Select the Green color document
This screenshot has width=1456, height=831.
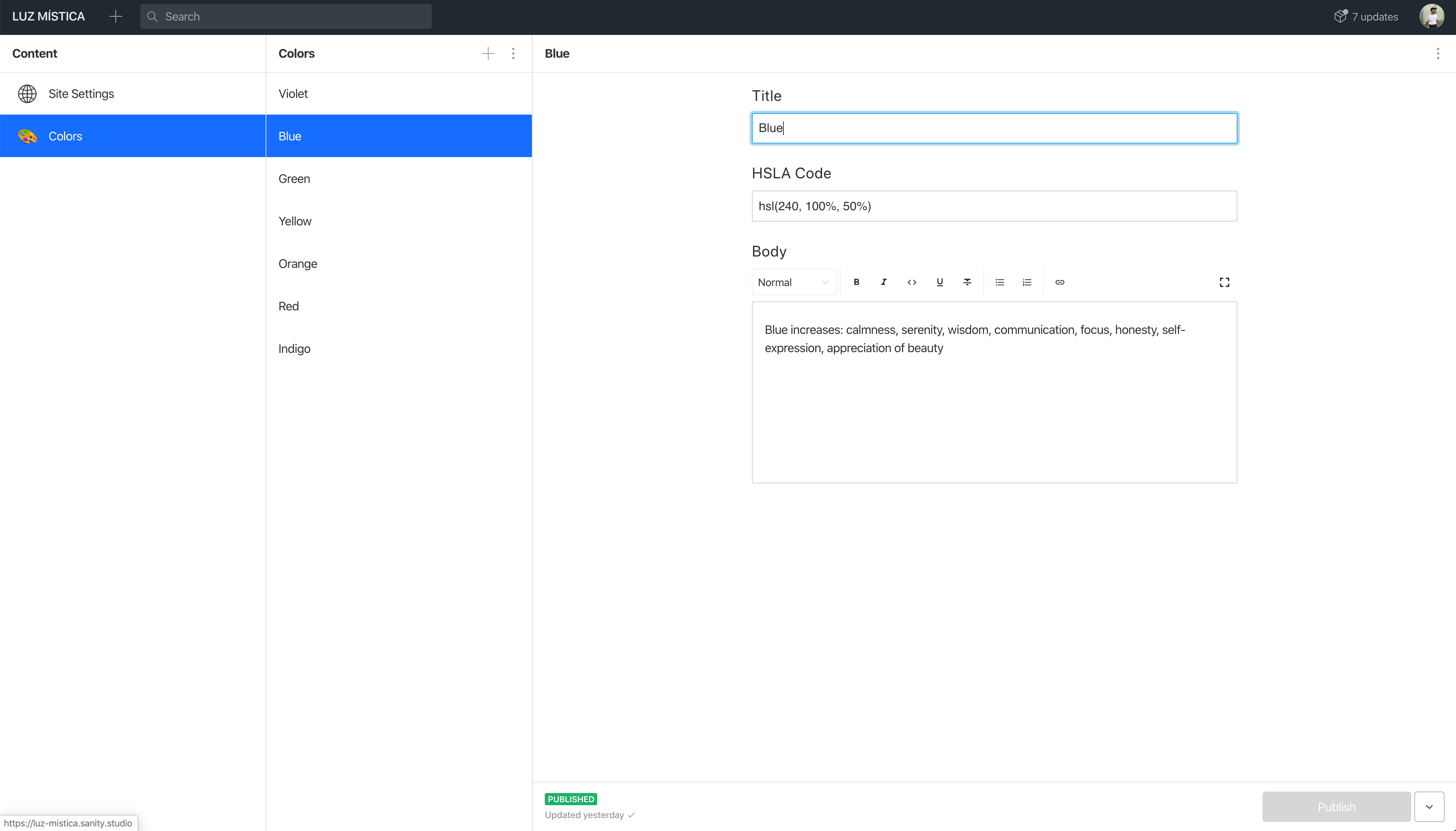294,179
